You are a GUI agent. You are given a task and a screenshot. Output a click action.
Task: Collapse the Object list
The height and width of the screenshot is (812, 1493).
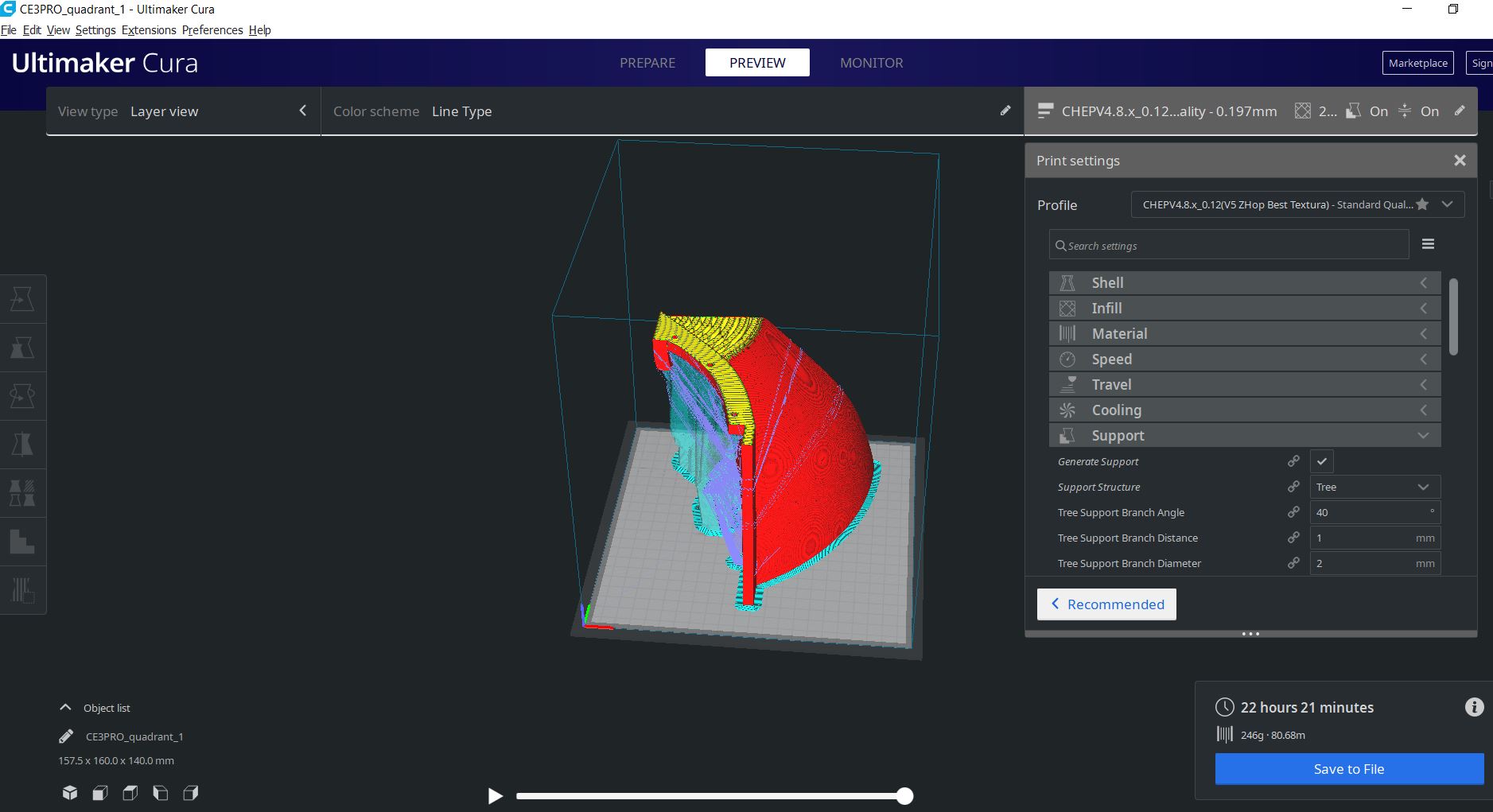click(x=65, y=707)
